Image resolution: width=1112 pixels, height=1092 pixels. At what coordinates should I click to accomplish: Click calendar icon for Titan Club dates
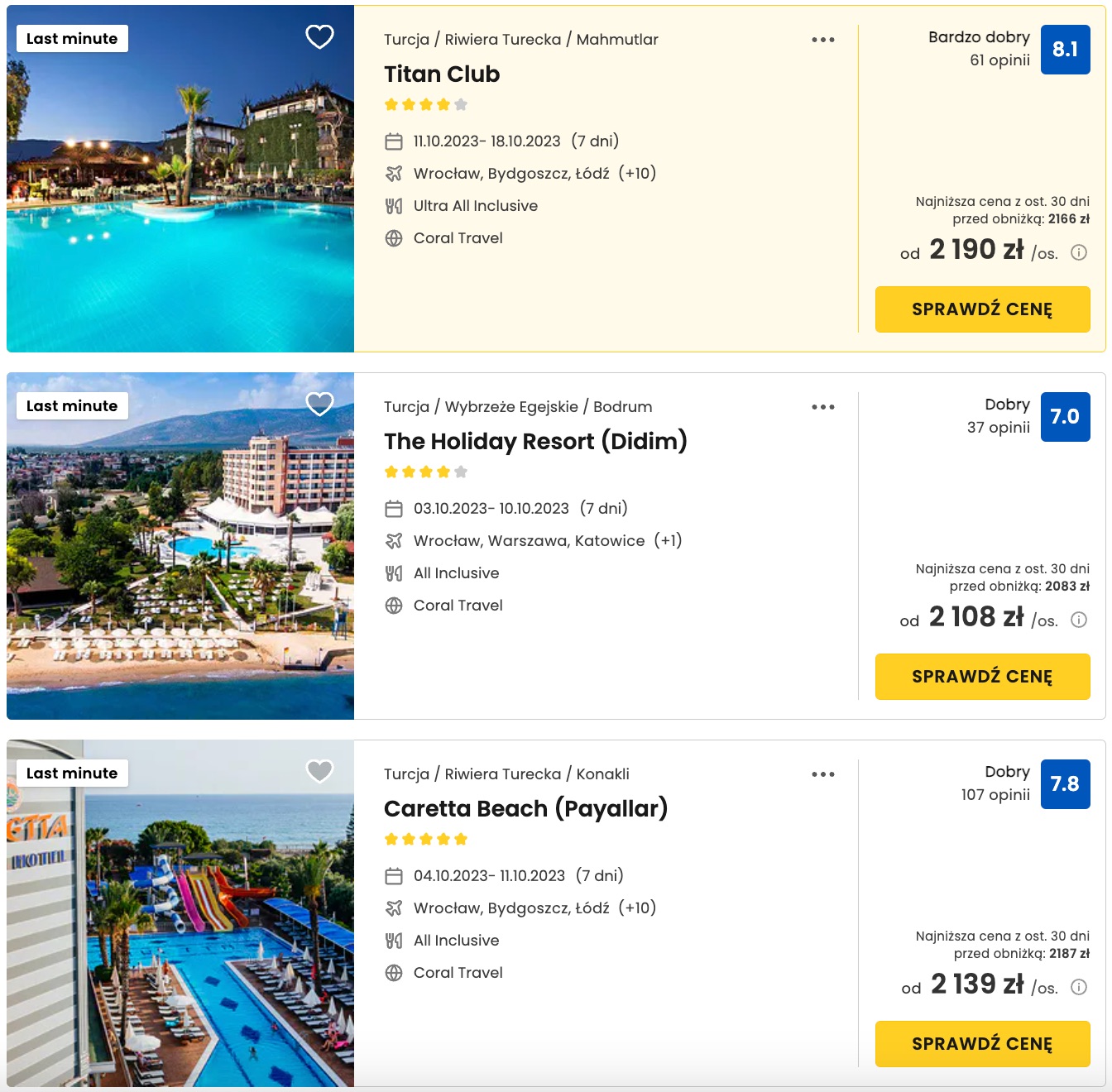(x=394, y=141)
